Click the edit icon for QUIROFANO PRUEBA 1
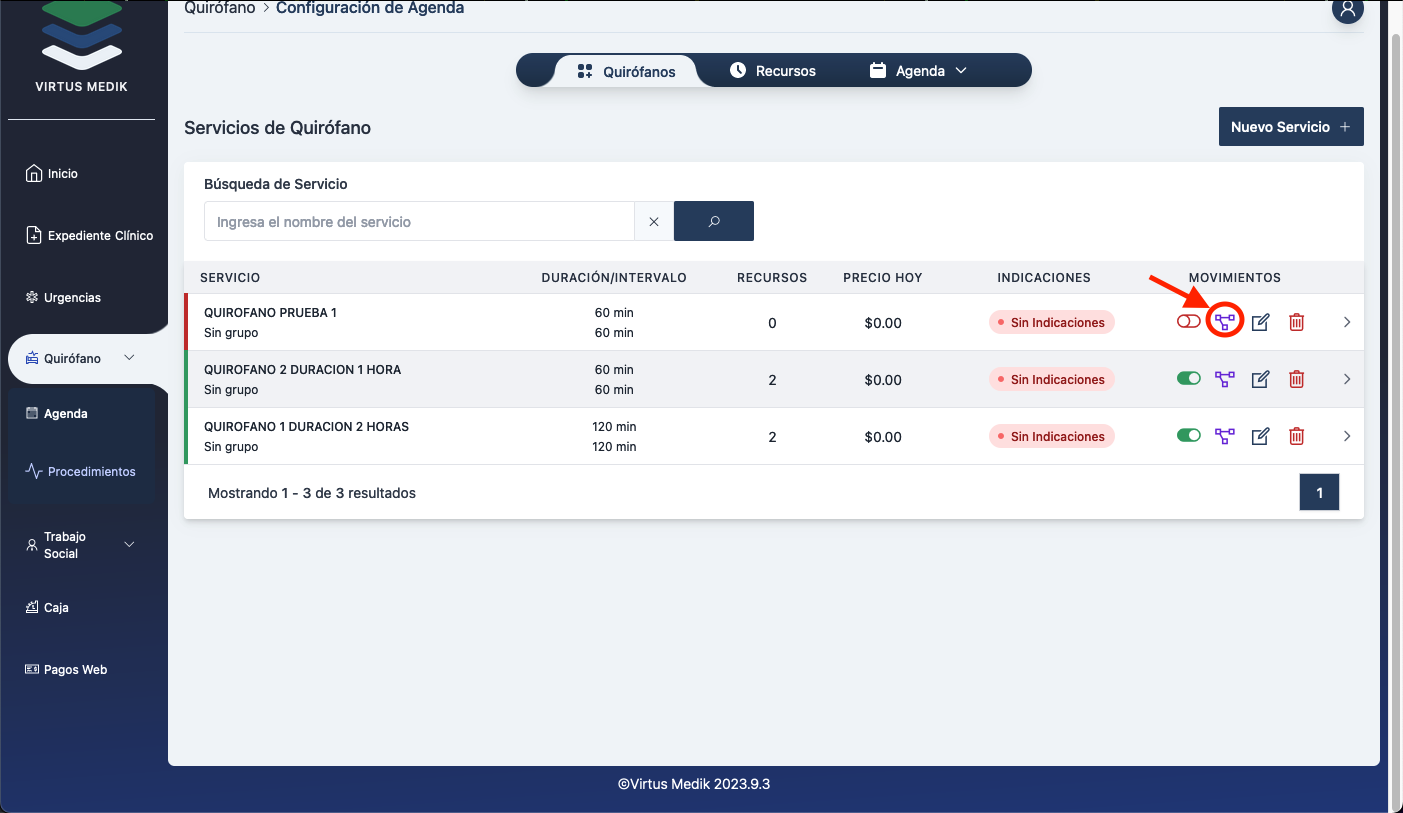This screenshot has height=813, width=1403. click(1260, 322)
